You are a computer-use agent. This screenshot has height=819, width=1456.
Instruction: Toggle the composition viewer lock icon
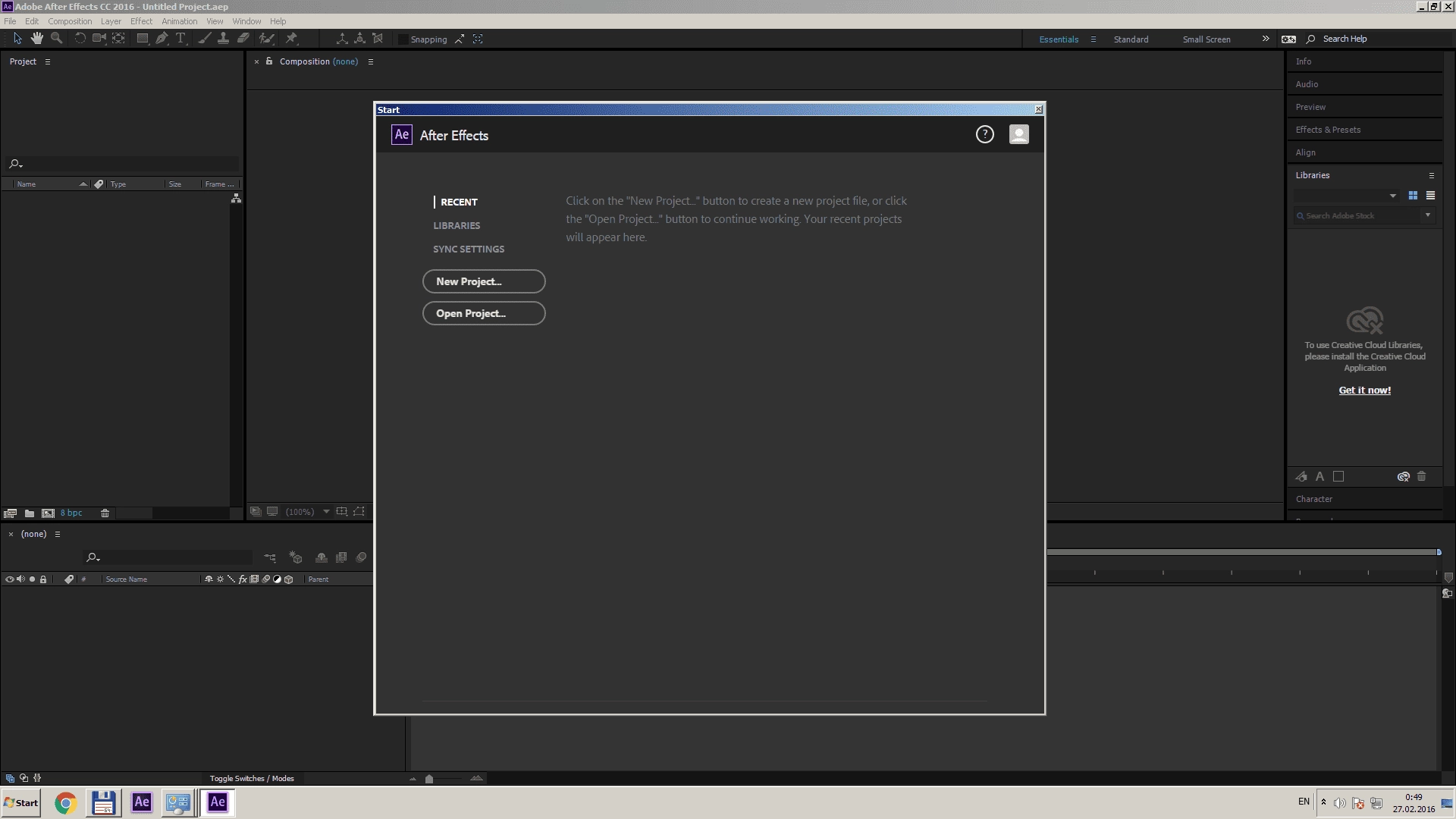coord(269,61)
